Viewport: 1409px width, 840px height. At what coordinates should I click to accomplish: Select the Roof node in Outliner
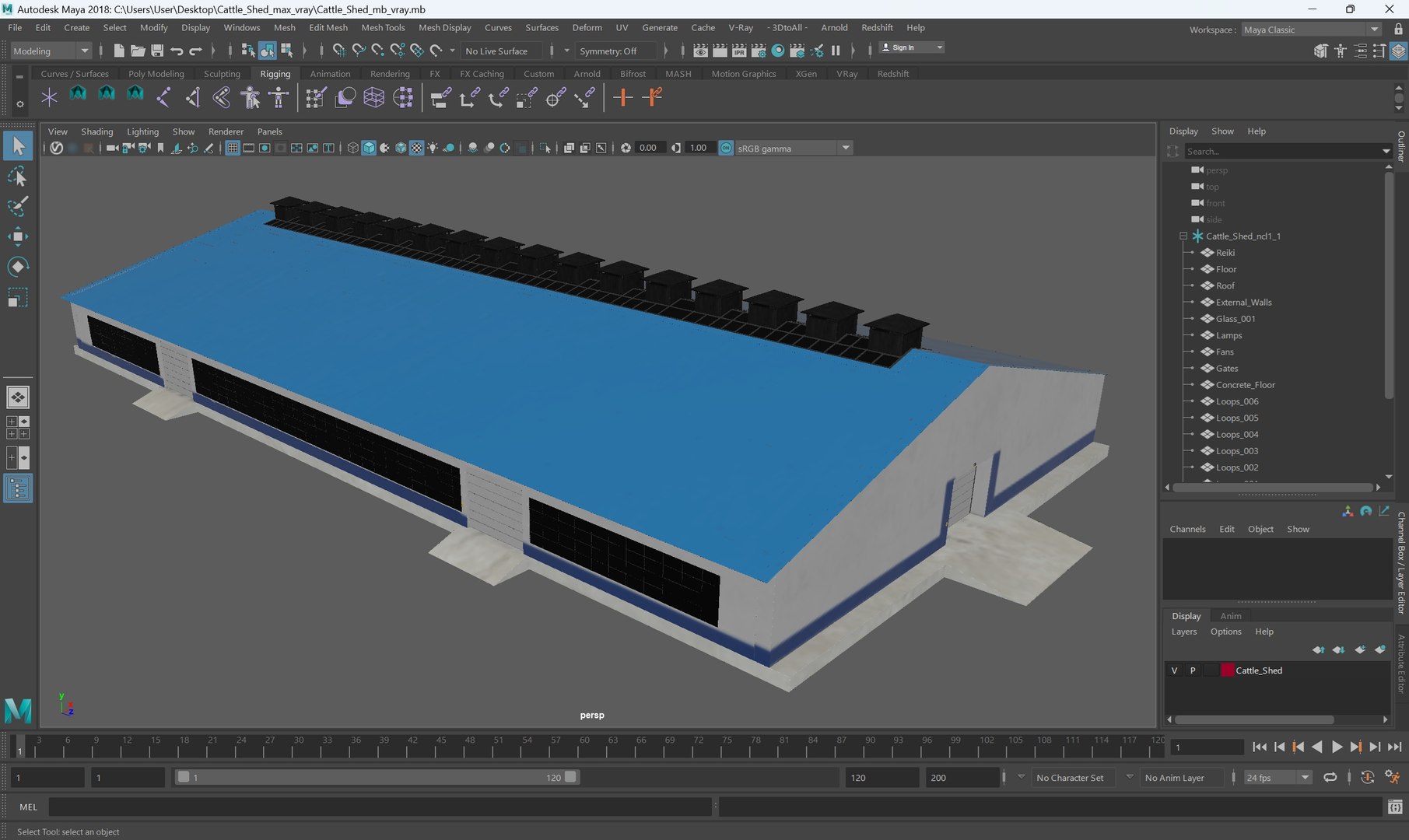[x=1225, y=285]
